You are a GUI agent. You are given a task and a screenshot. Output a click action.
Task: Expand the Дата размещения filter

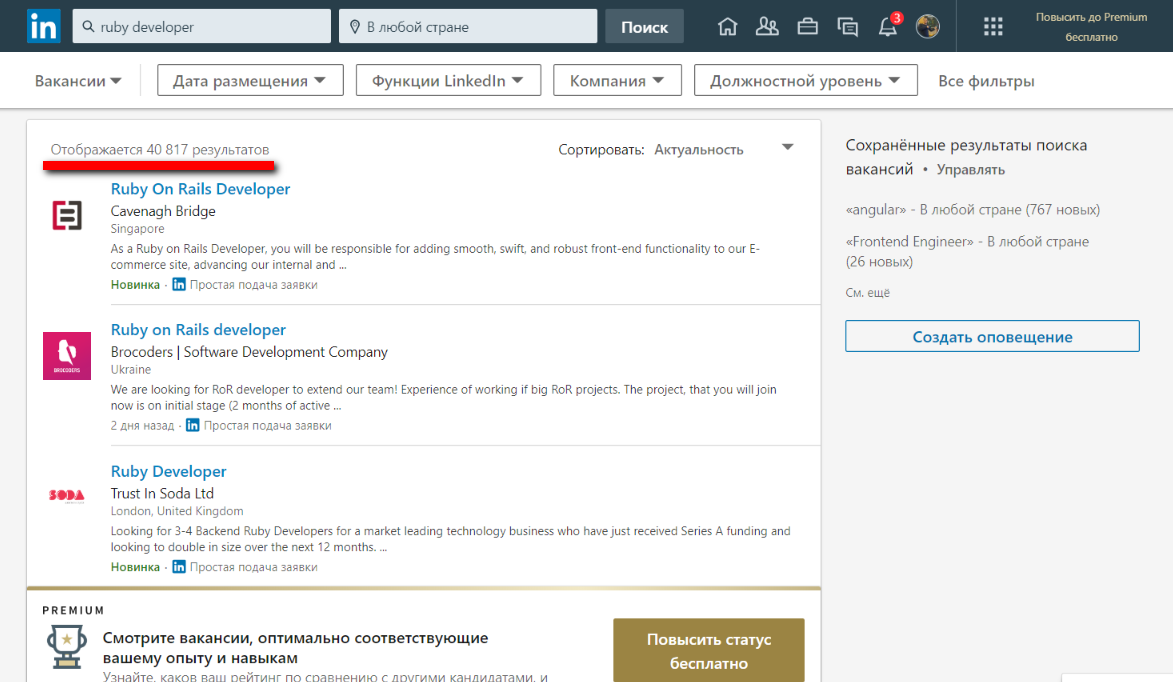(x=250, y=80)
